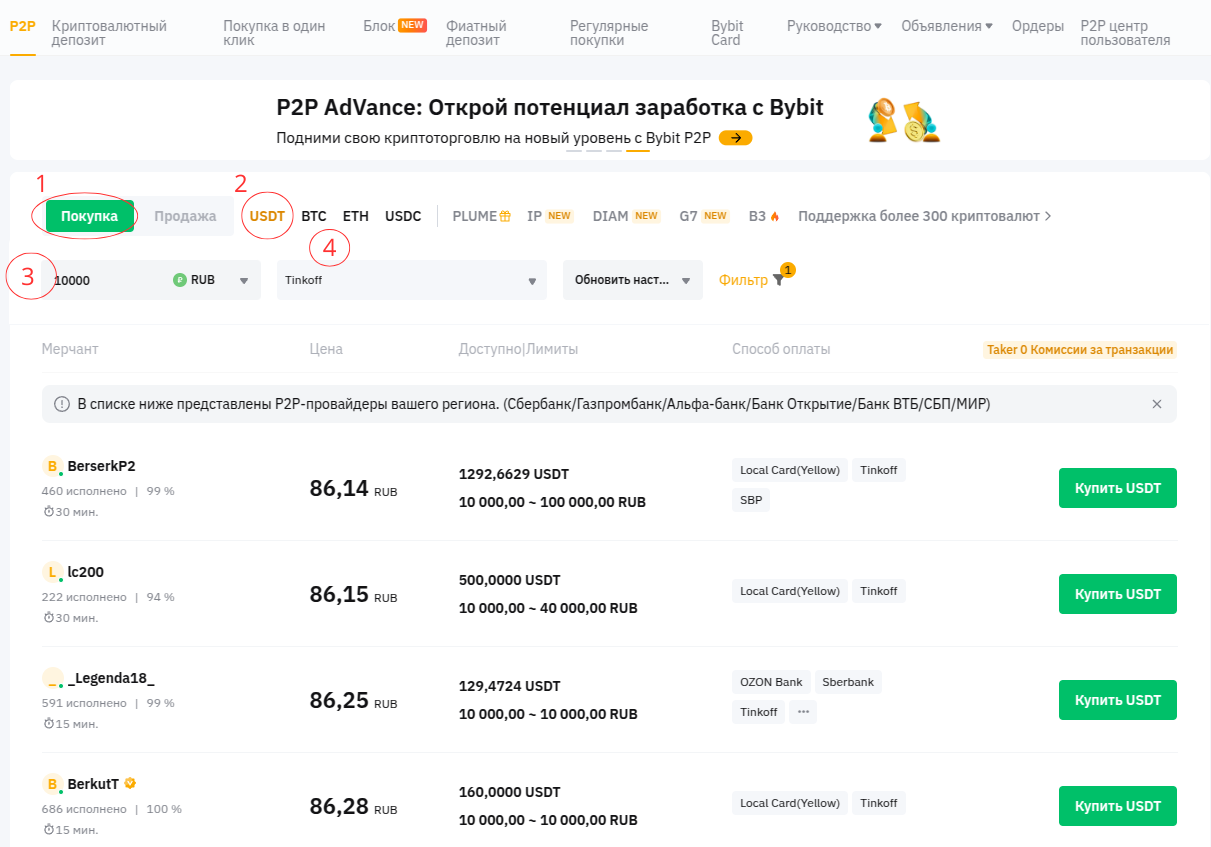The height and width of the screenshot is (847, 1211).
Task: Dismiss the P2P providers region notice
Action: coord(1157,404)
